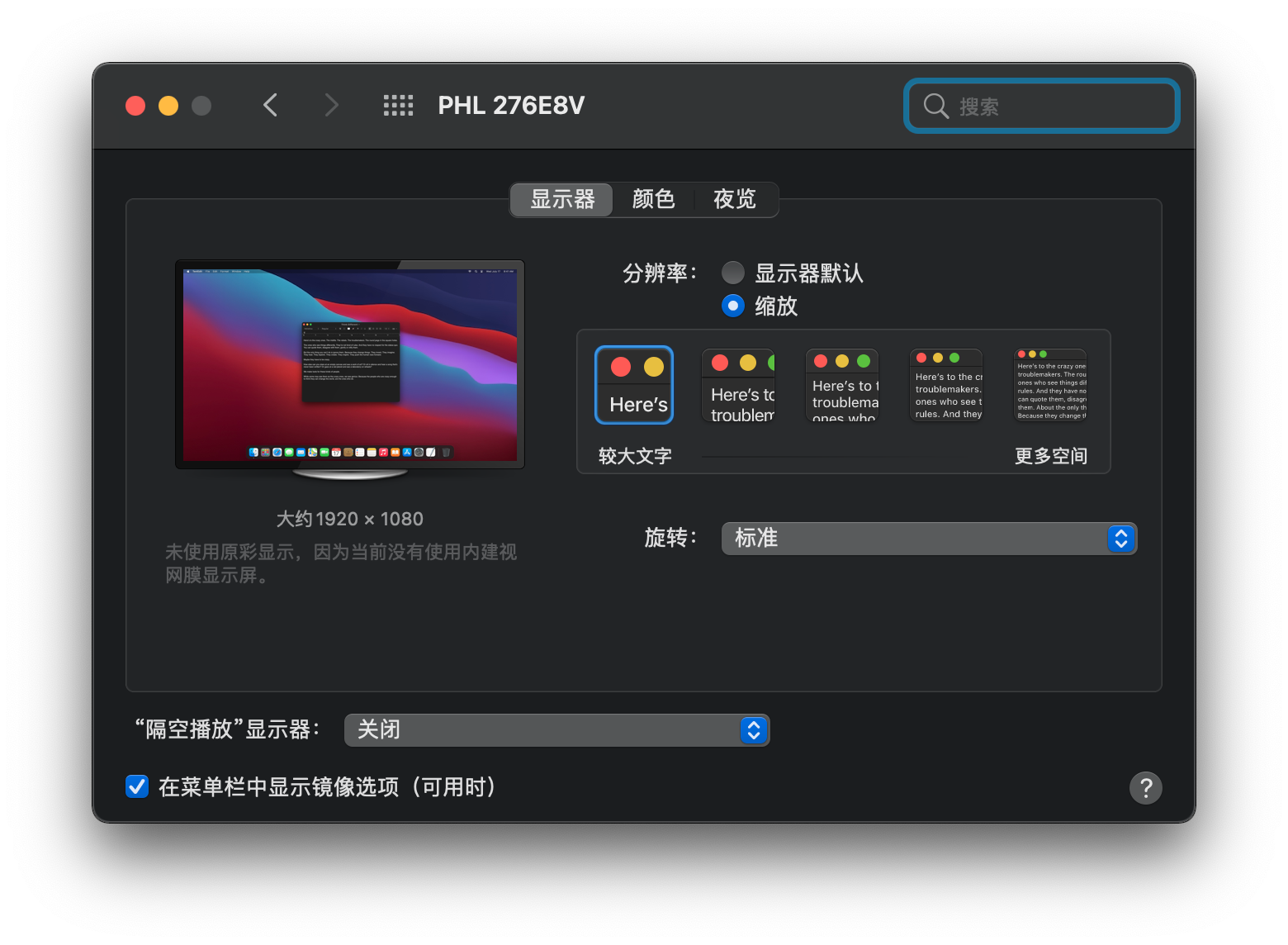The image size is (1288, 945).
Task: Select the 缩放 resolution radio button
Action: (x=733, y=306)
